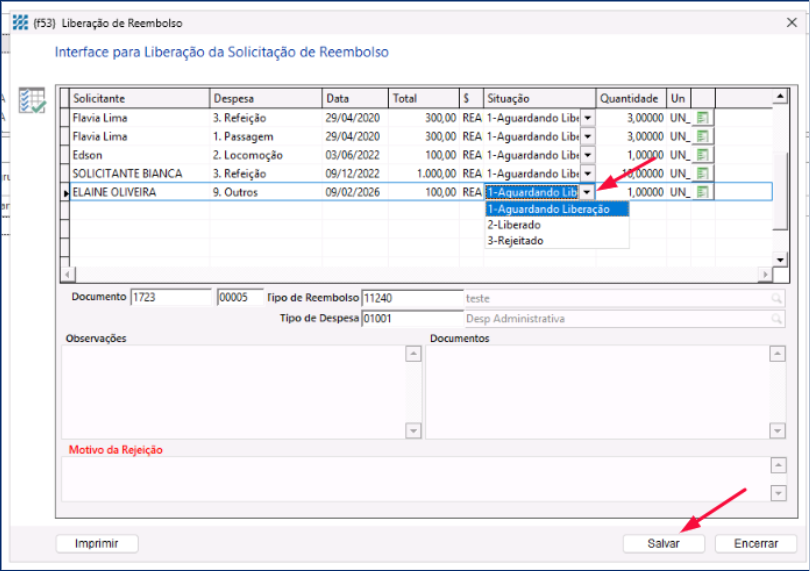Click green sheet icon in Edson row

pos(704,155)
